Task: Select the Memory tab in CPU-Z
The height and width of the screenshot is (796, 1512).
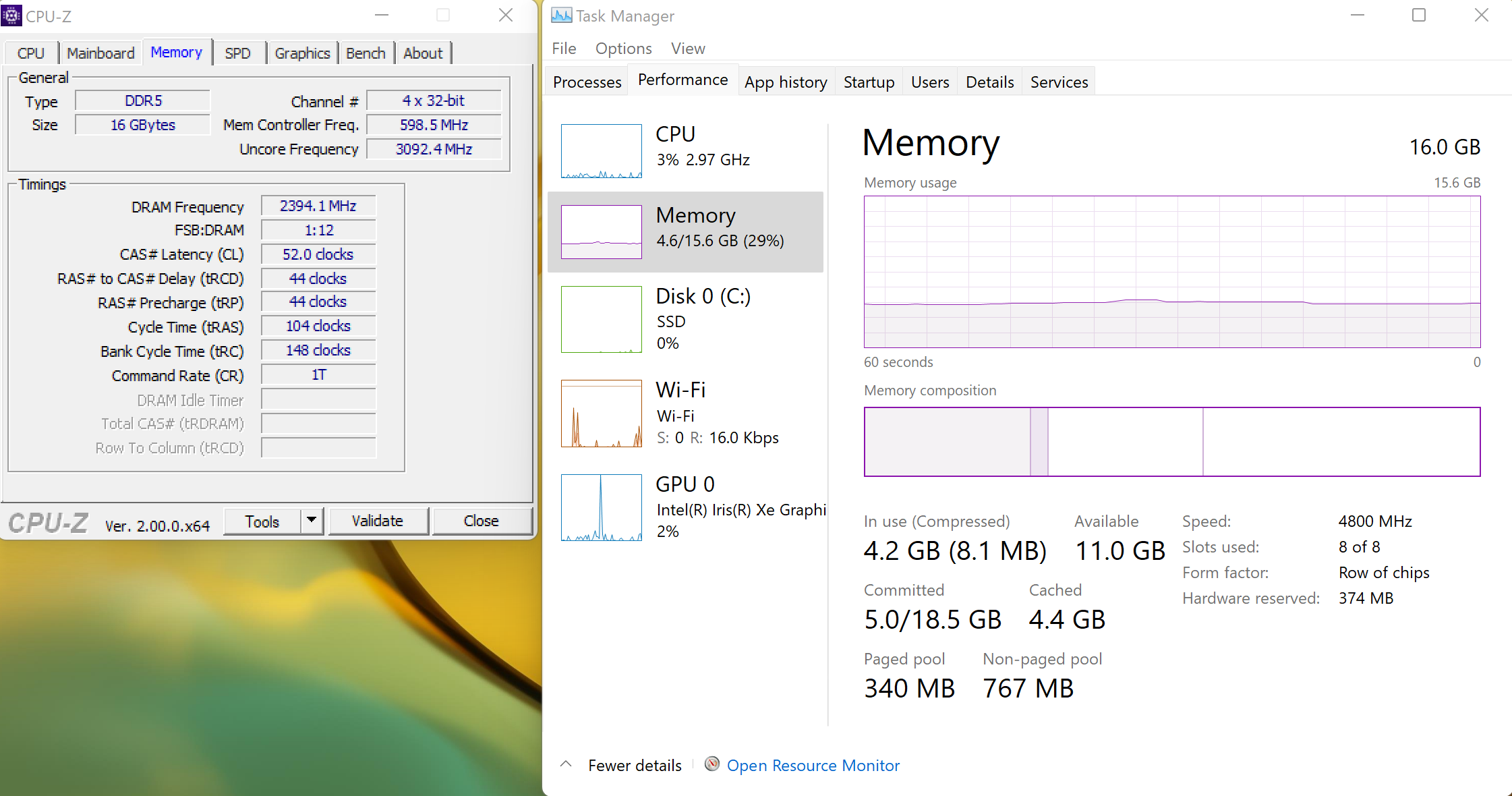Action: (x=177, y=52)
